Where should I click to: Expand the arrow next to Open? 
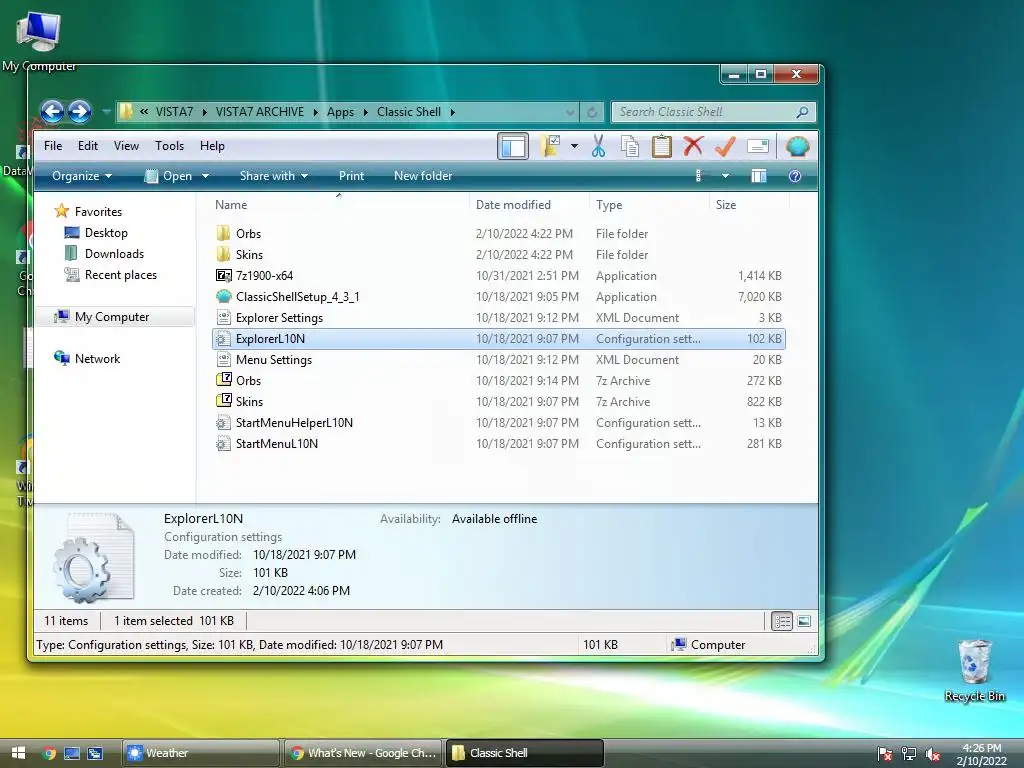click(205, 176)
